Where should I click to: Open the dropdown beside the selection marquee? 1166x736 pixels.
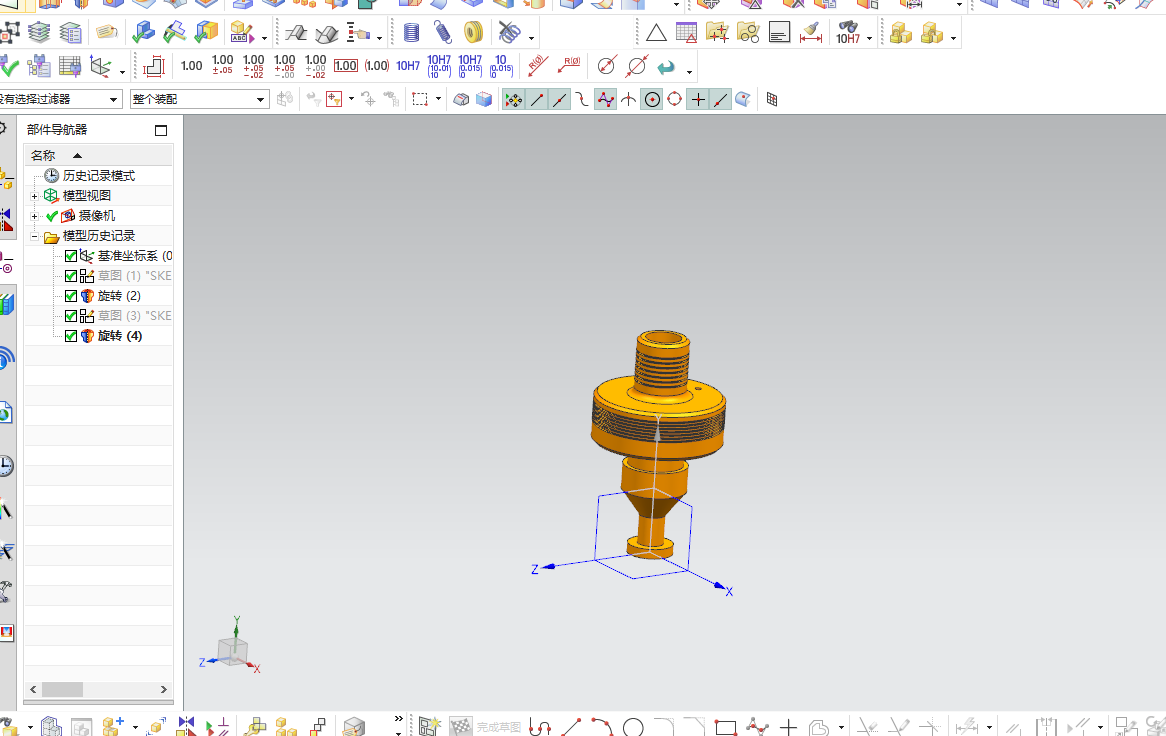click(439, 100)
